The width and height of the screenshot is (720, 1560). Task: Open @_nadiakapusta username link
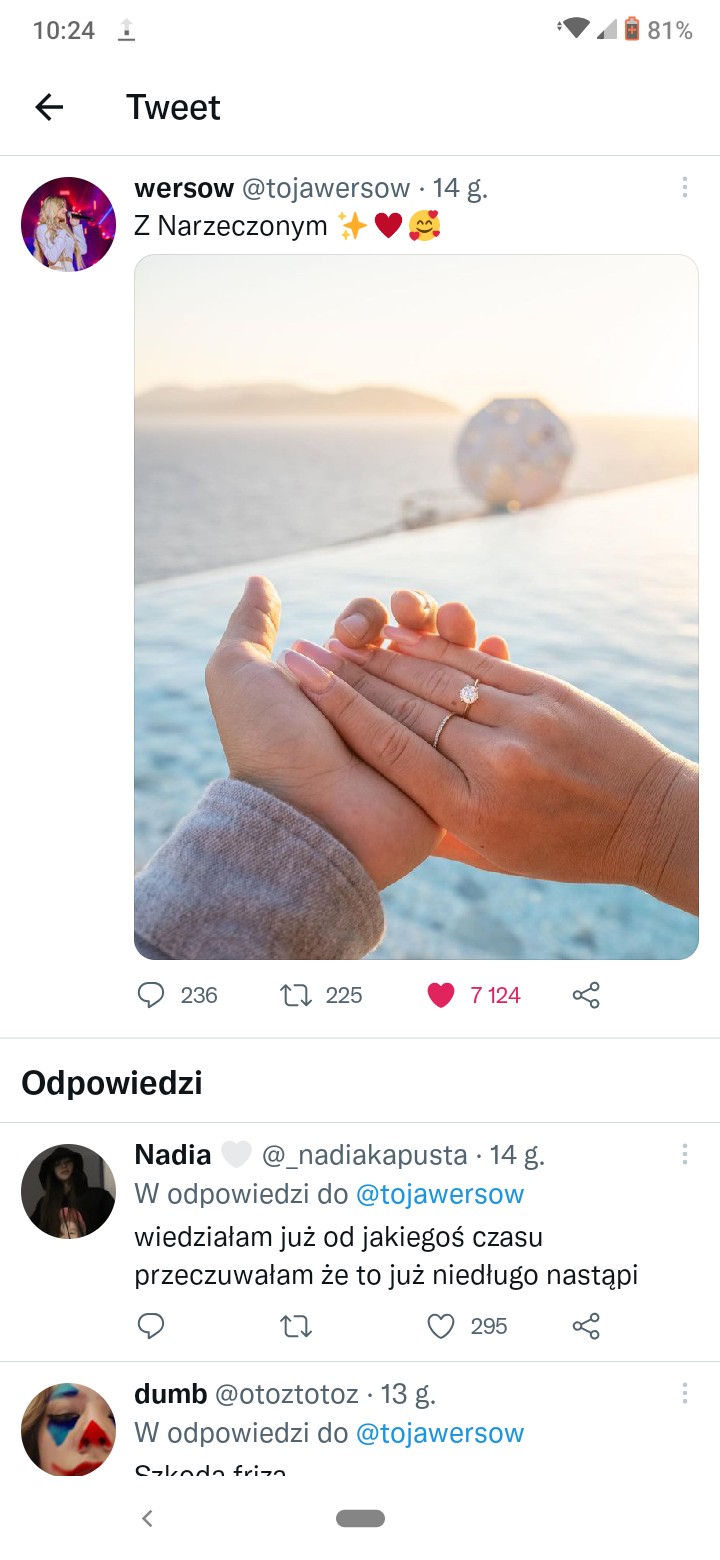pyautogui.click(x=364, y=1155)
